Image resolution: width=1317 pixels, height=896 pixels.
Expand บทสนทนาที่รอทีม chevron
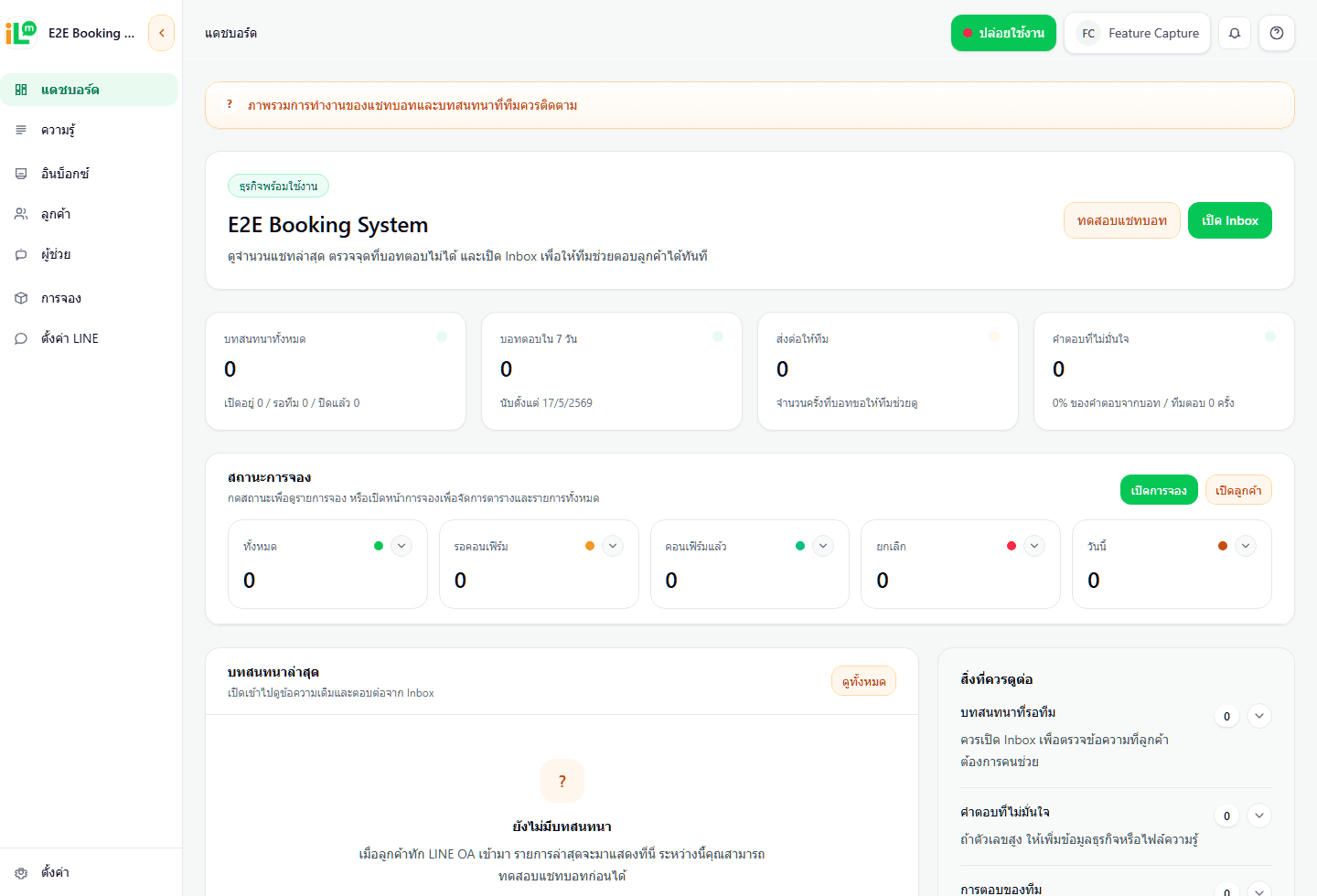(1259, 716)
